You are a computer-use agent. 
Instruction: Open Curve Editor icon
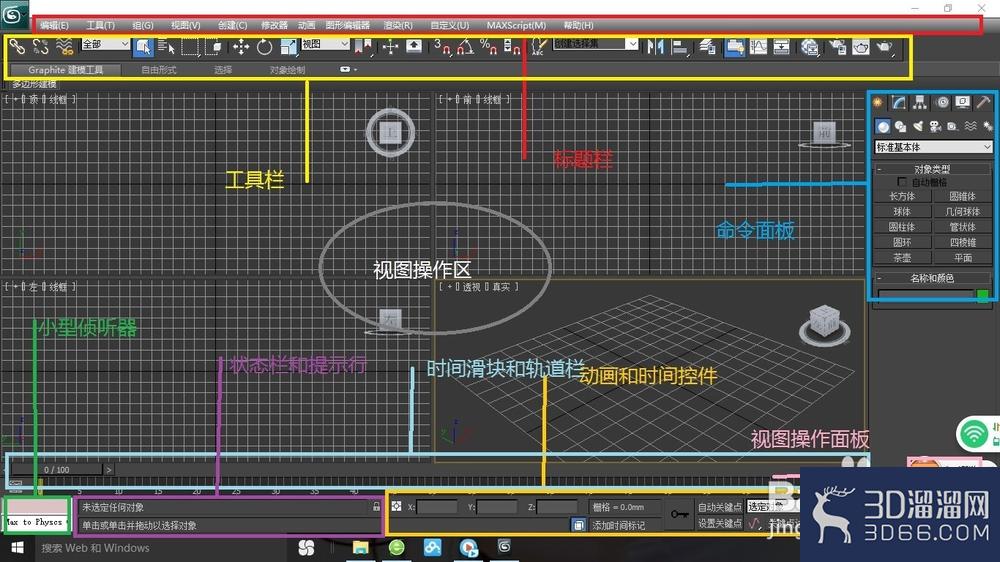[758, 47]
